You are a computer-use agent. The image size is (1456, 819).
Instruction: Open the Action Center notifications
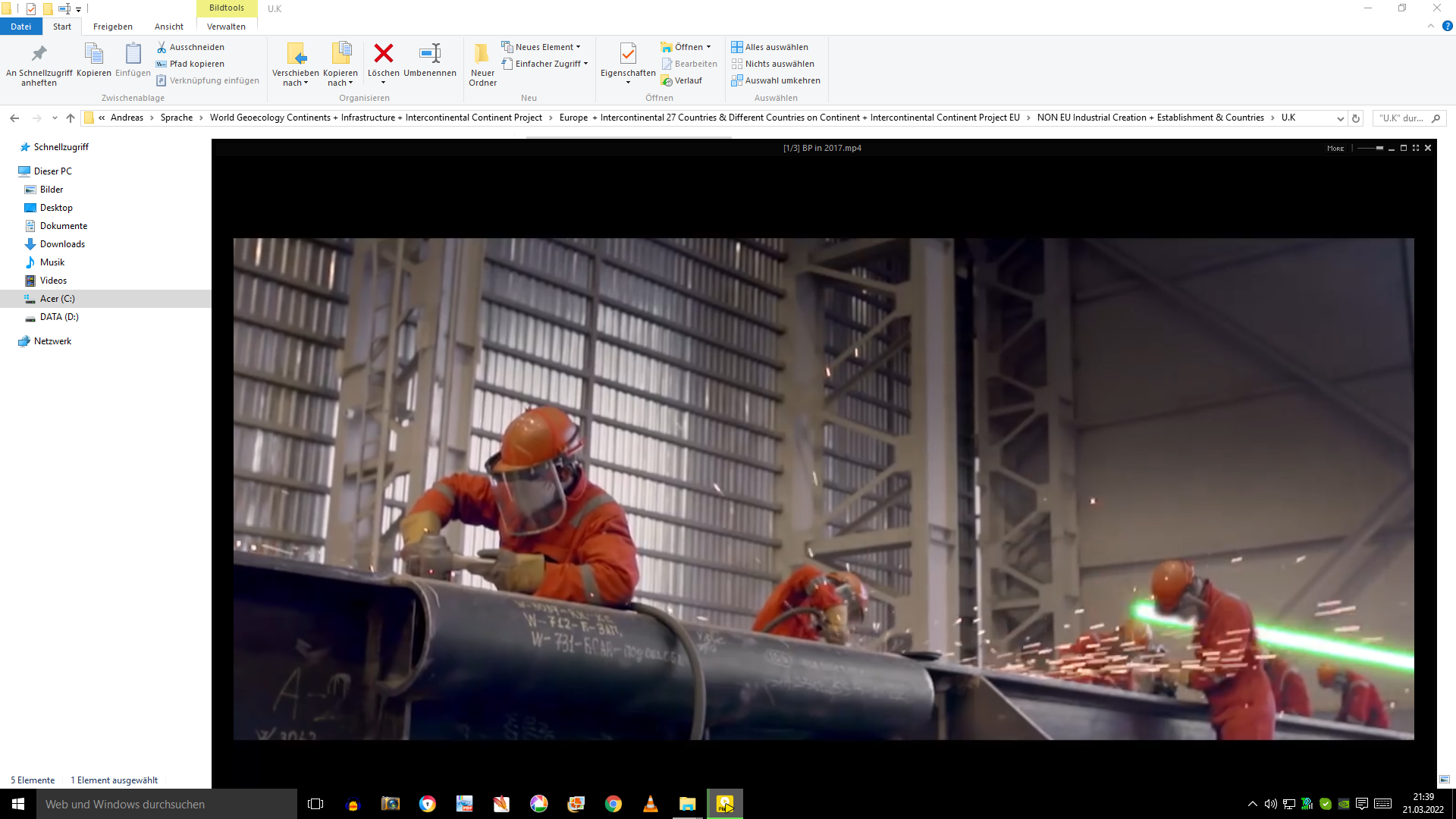click(1361, 804)
